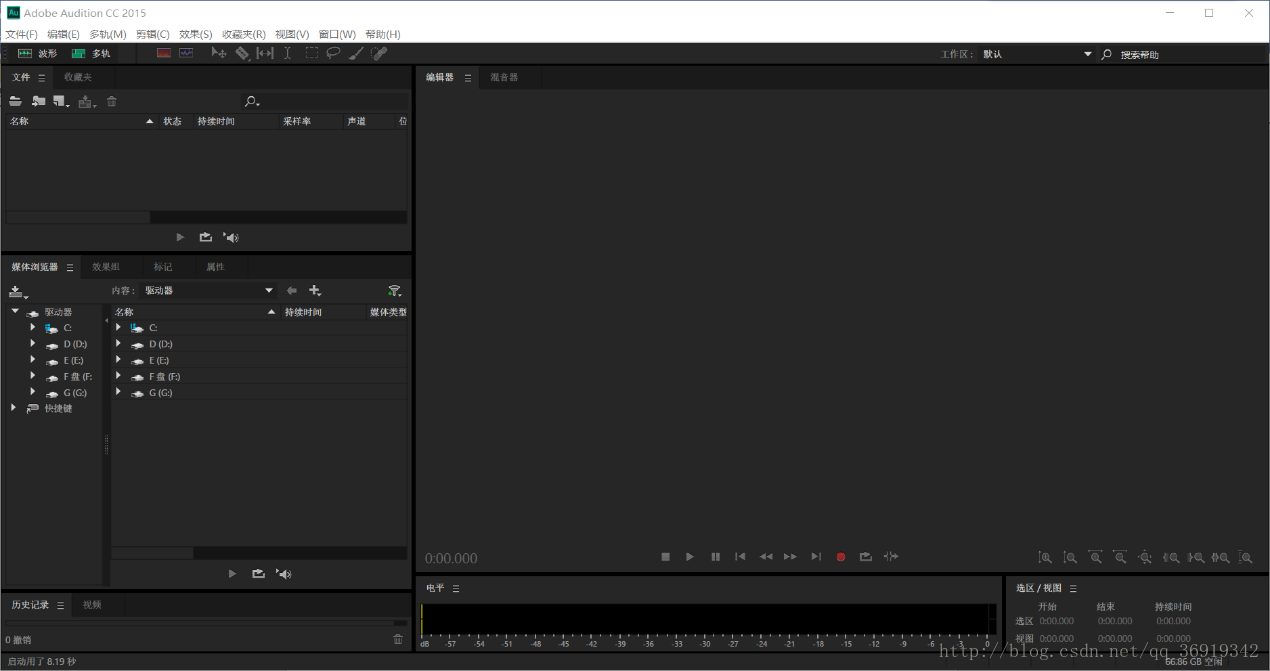This screenshot has height=671, width=1270.
Task: Toggle auto-play speaker in Files panel
Action: [231, 237]
